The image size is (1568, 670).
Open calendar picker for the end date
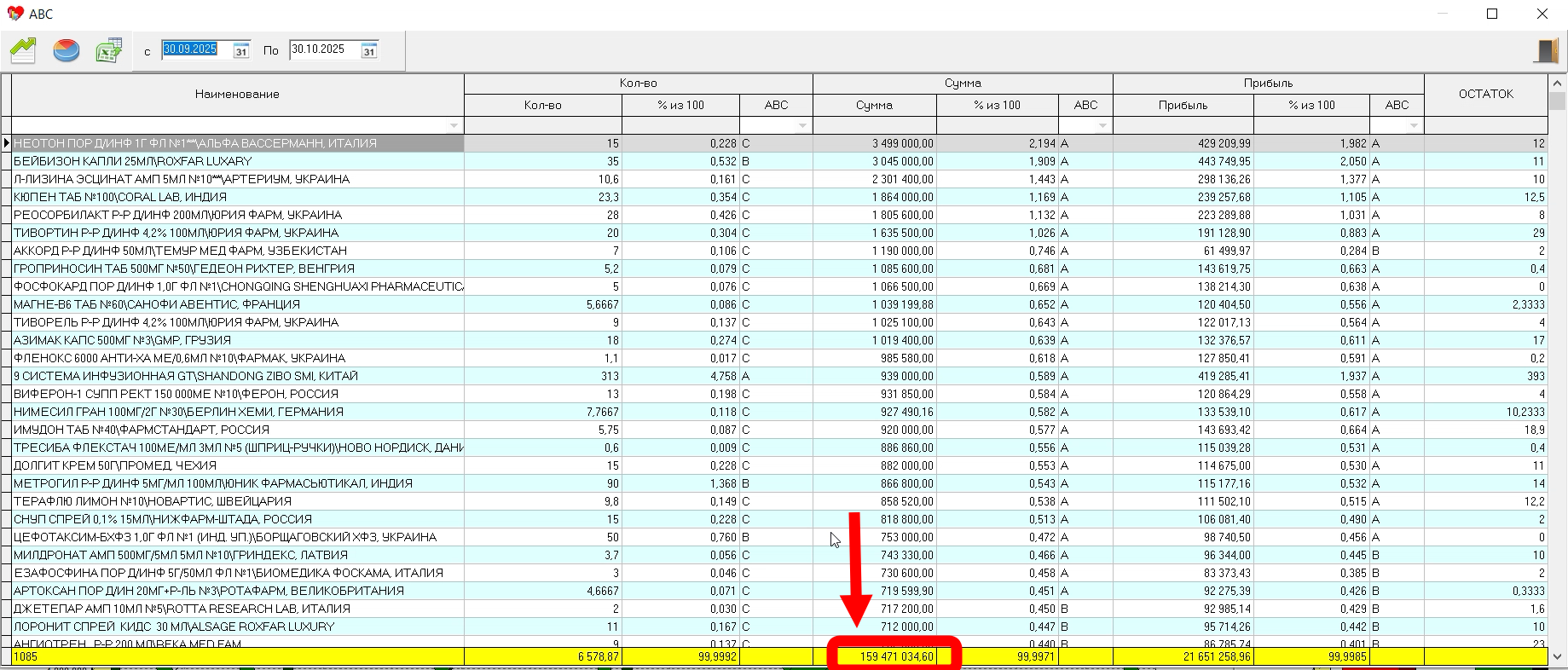369,51
